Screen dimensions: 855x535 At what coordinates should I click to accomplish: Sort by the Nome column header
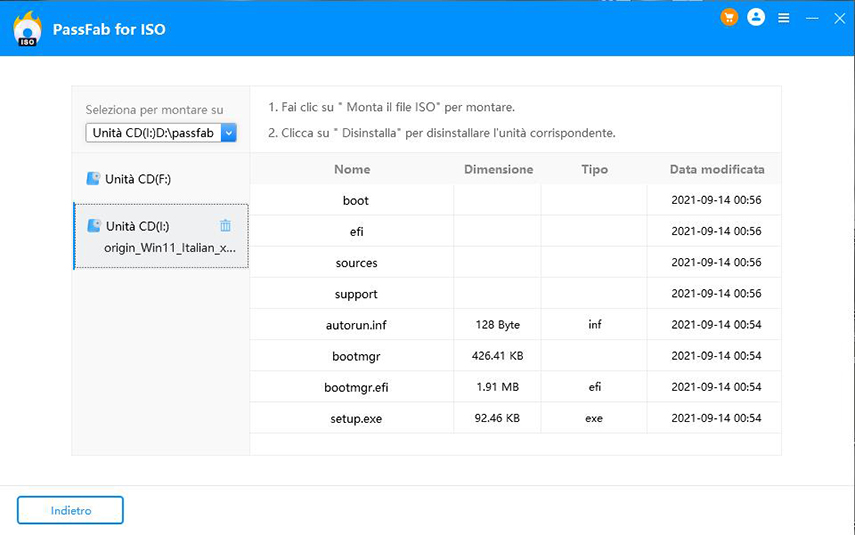352,169
